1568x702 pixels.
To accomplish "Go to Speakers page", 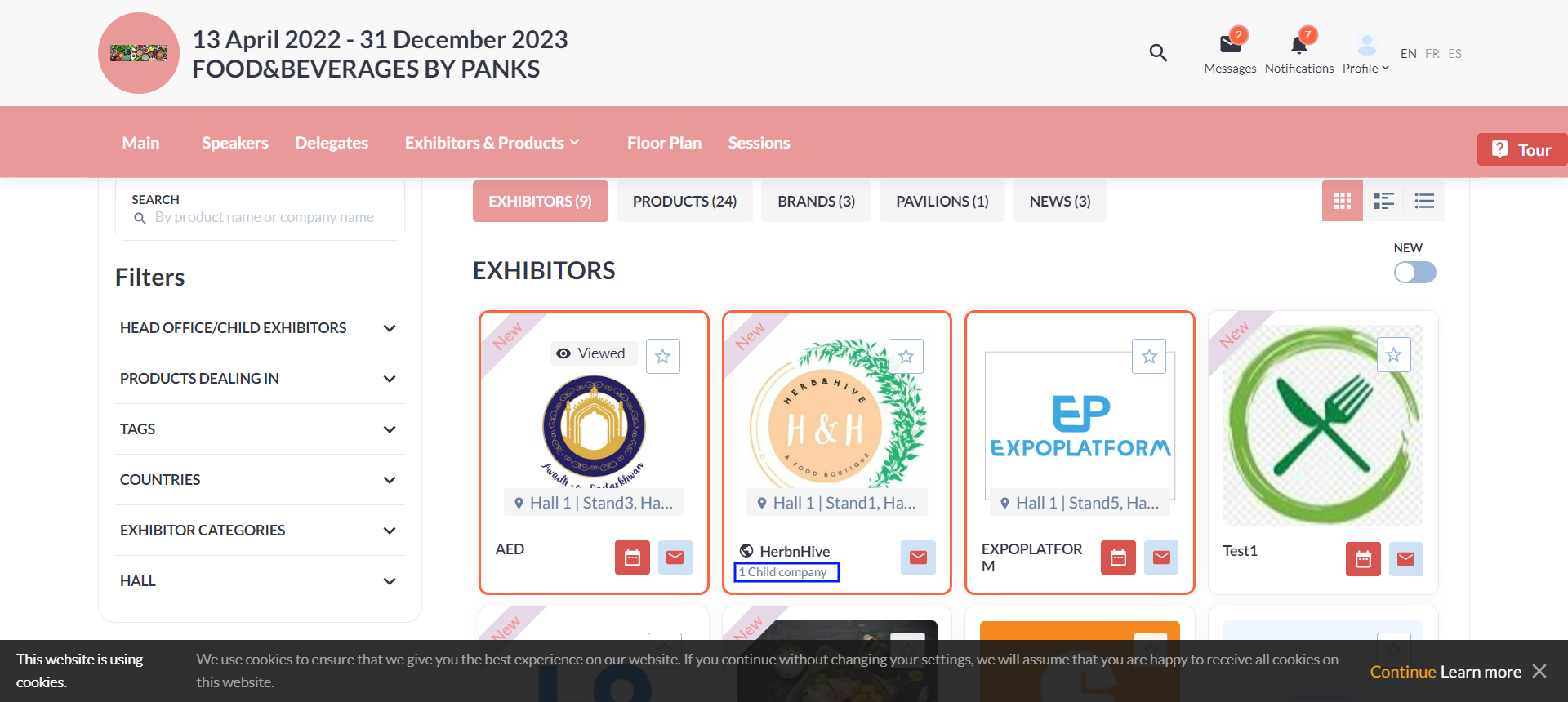I will pos(235,143).
